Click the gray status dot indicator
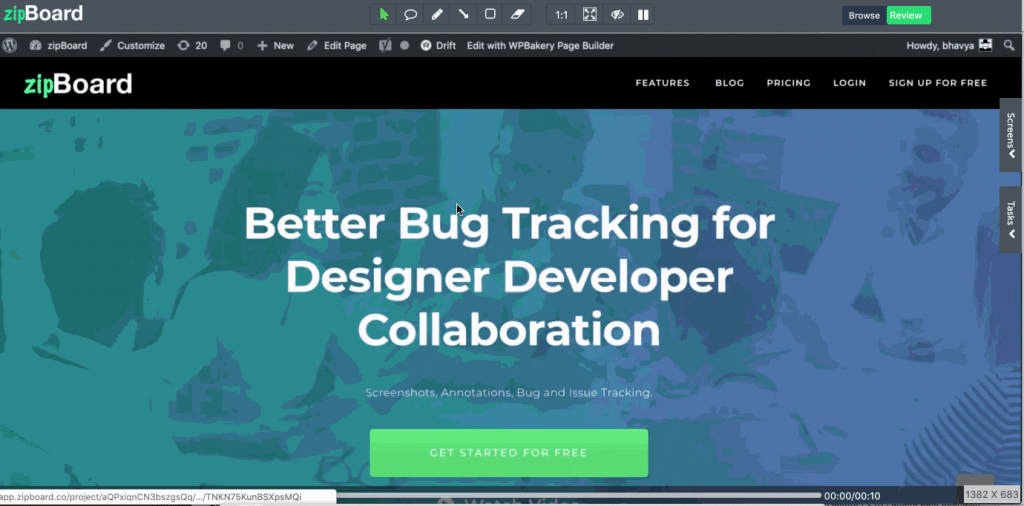Viewport: 1024px width, 506px height. 405,46
